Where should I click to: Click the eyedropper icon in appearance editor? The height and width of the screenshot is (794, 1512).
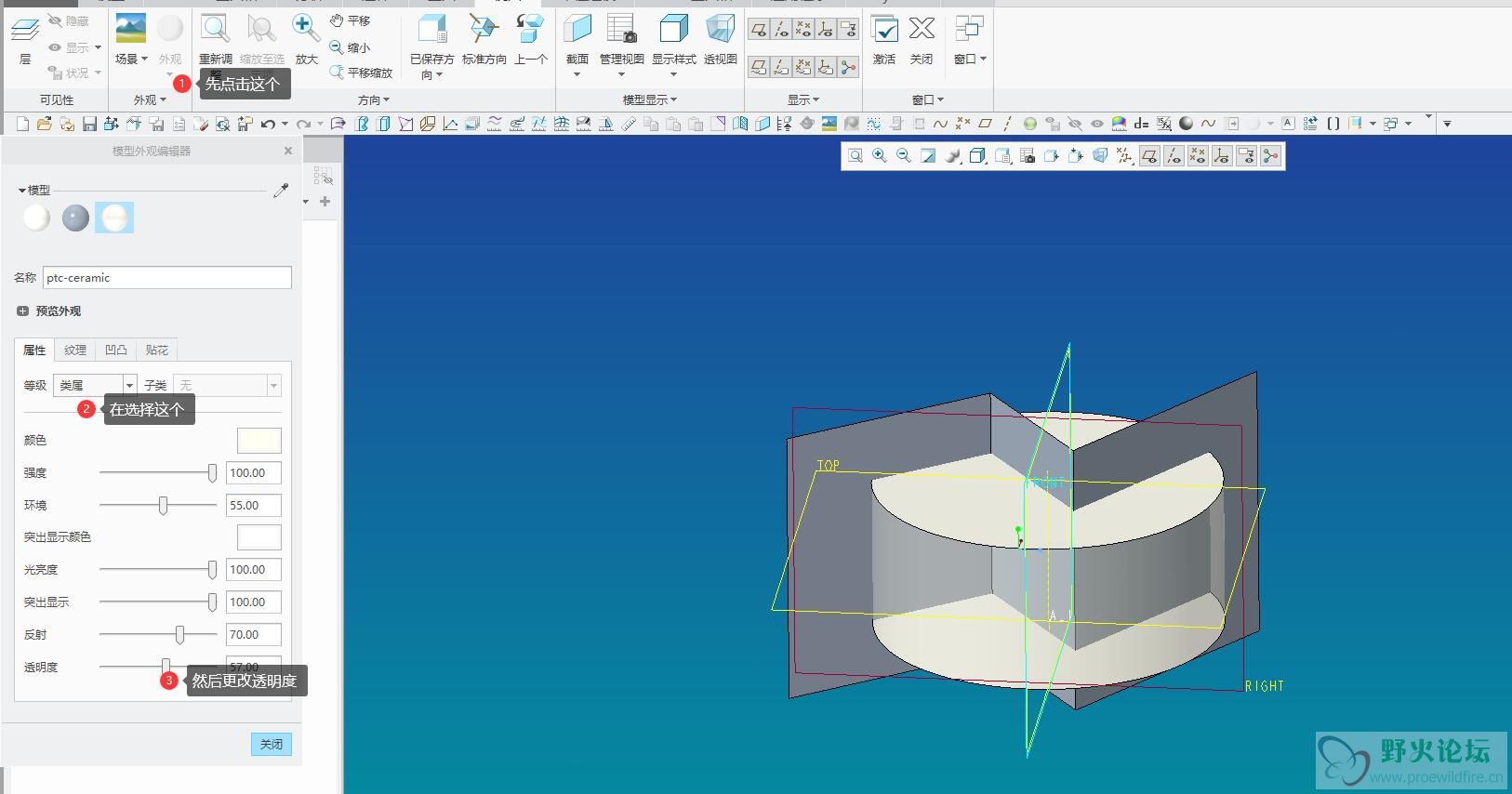coord(281,190)
